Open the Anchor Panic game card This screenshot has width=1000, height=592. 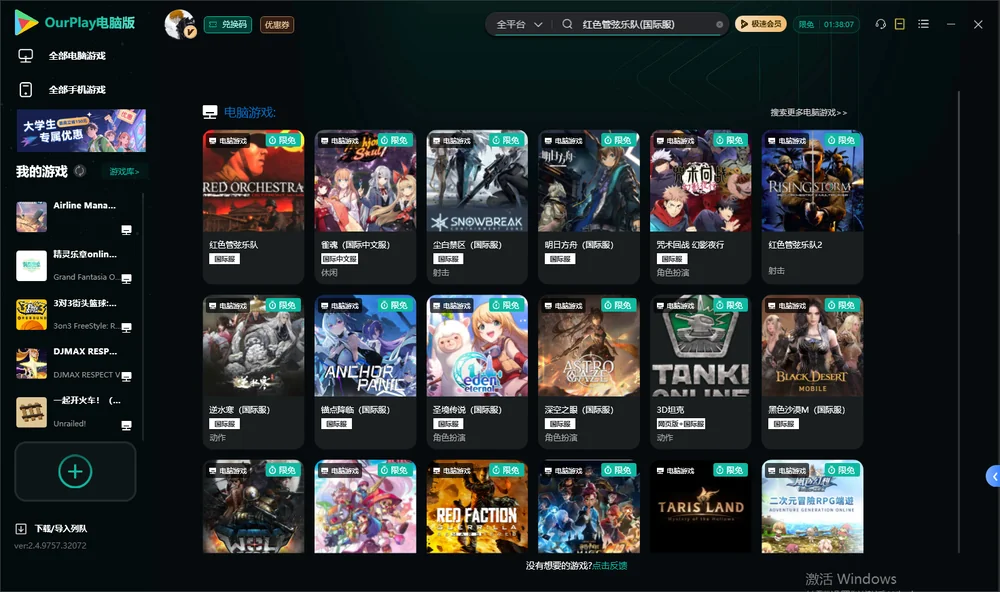tap(365, 372)
